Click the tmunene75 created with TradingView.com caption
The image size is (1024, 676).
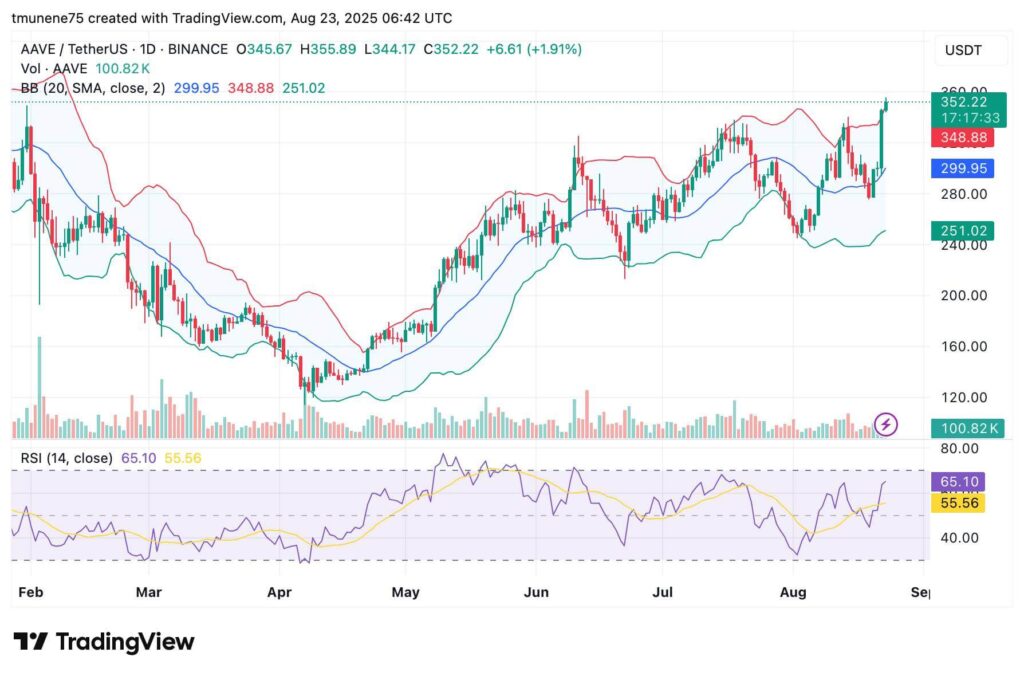point(232,18)
